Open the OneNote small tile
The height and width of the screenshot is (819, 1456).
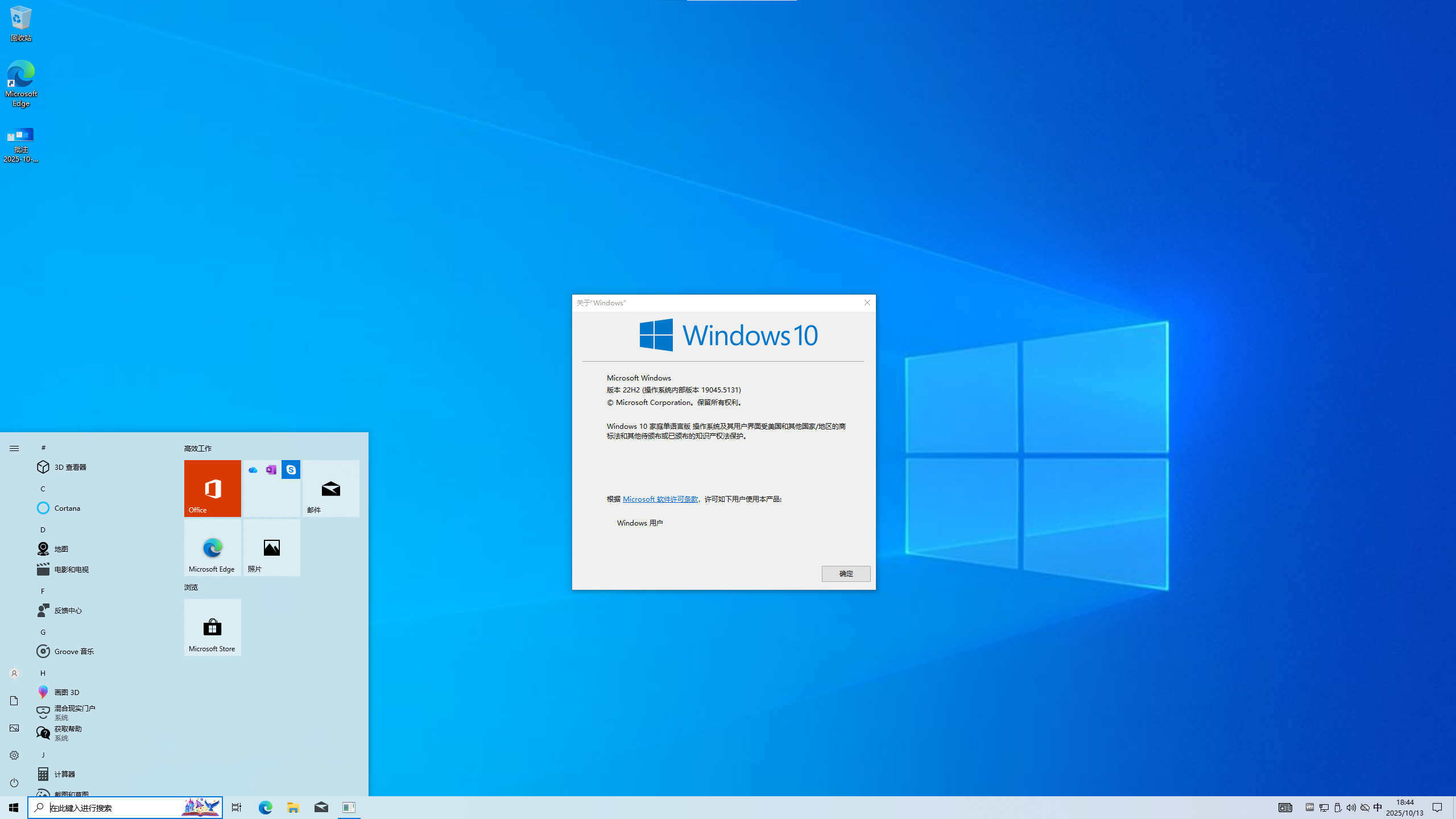pos(271,470)
